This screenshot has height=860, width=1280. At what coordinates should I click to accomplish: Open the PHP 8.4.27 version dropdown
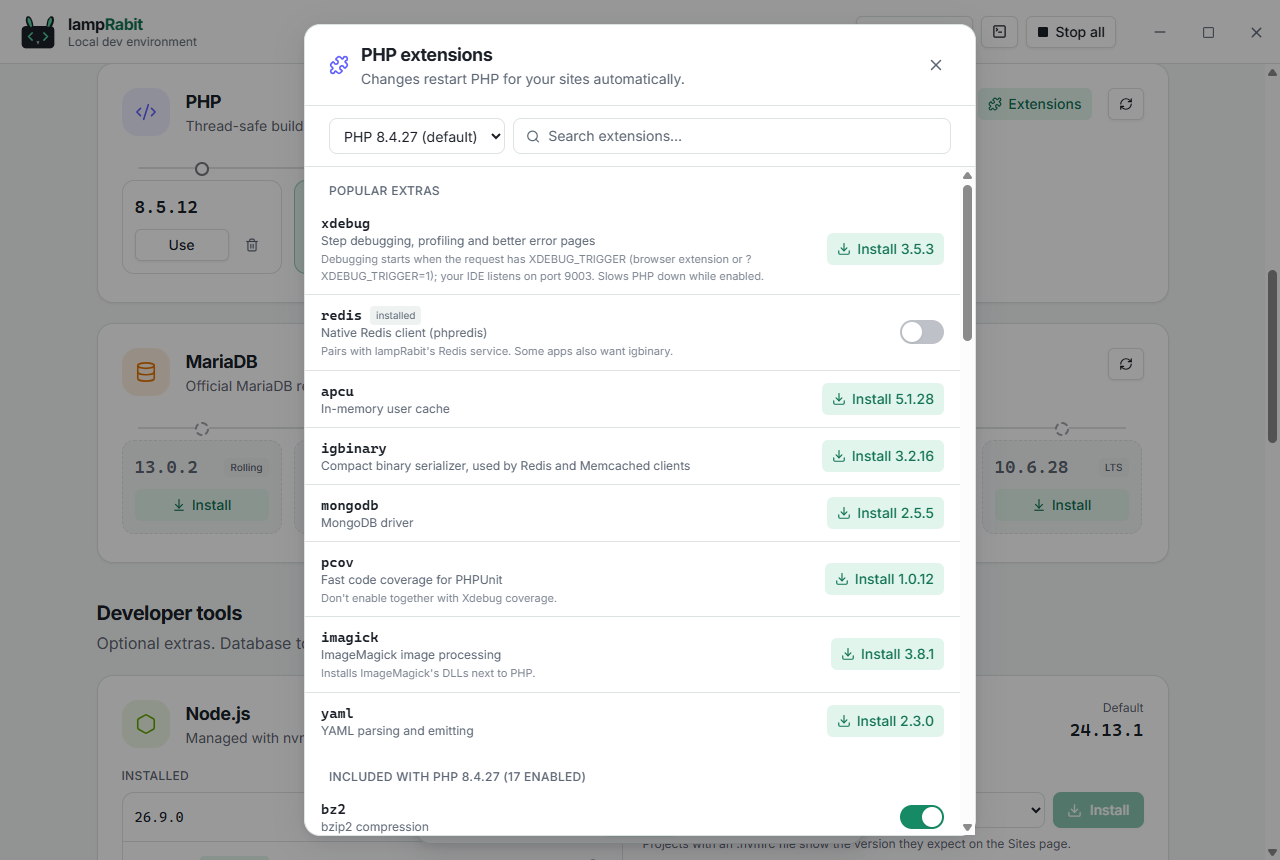click(x=417, y=136)
